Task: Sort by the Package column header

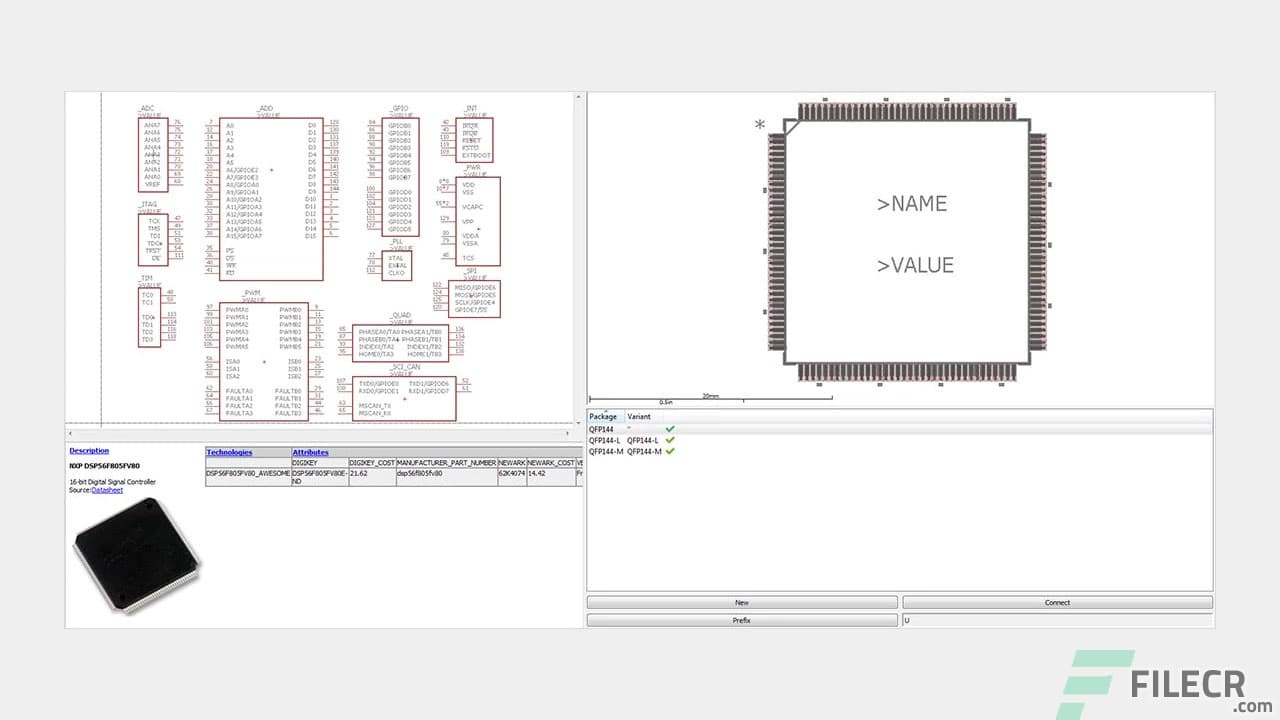Action: coord(604,416)
